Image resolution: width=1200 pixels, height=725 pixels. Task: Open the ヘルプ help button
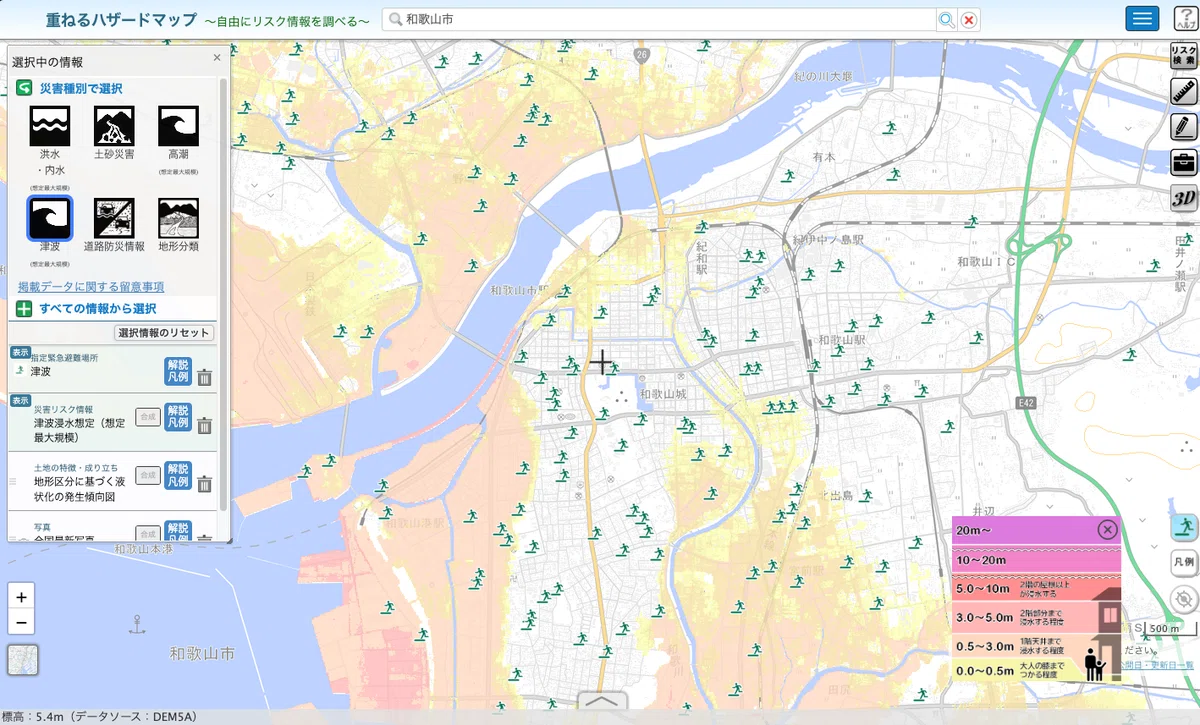[1184, 18]
